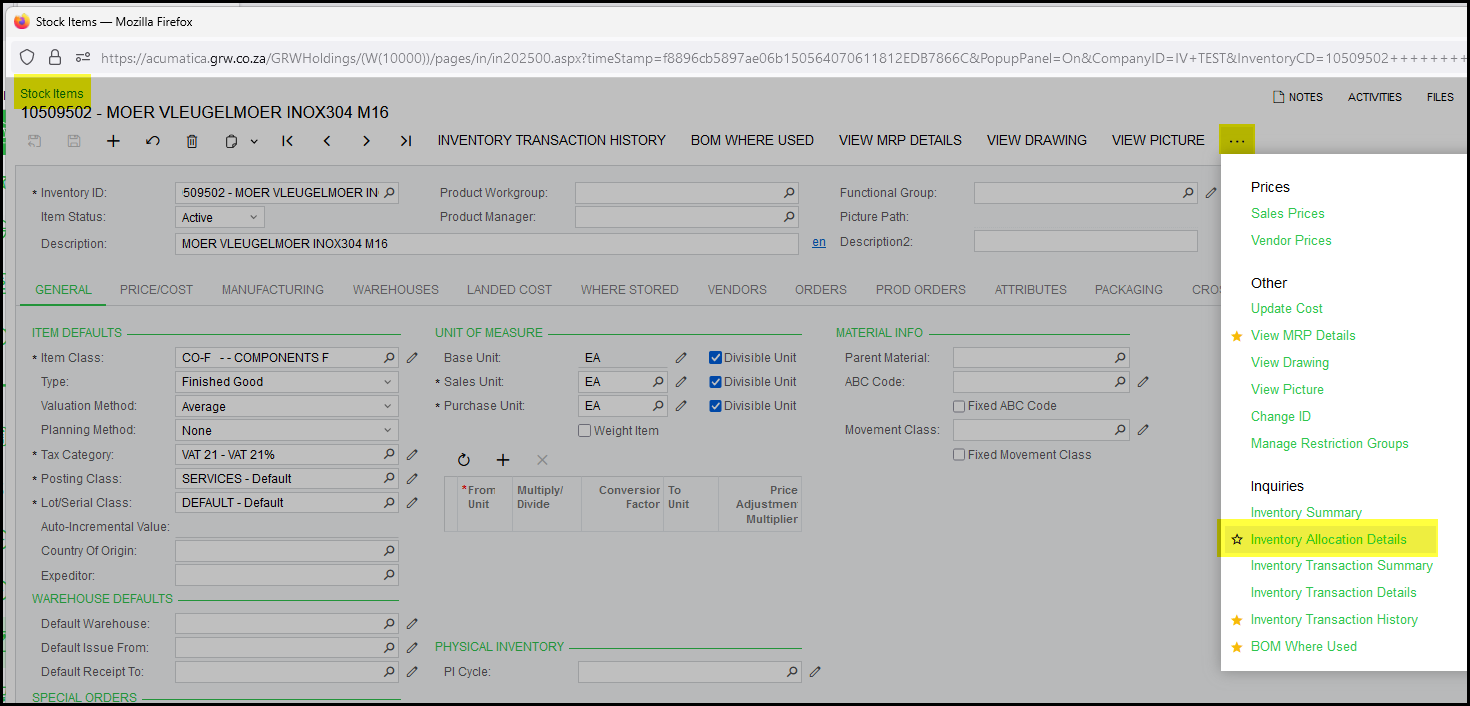Tick the Fixed ABC Code checkbox
Image resolution: width=1470 pixels, height=706 pixels.
tap(959, 406)
